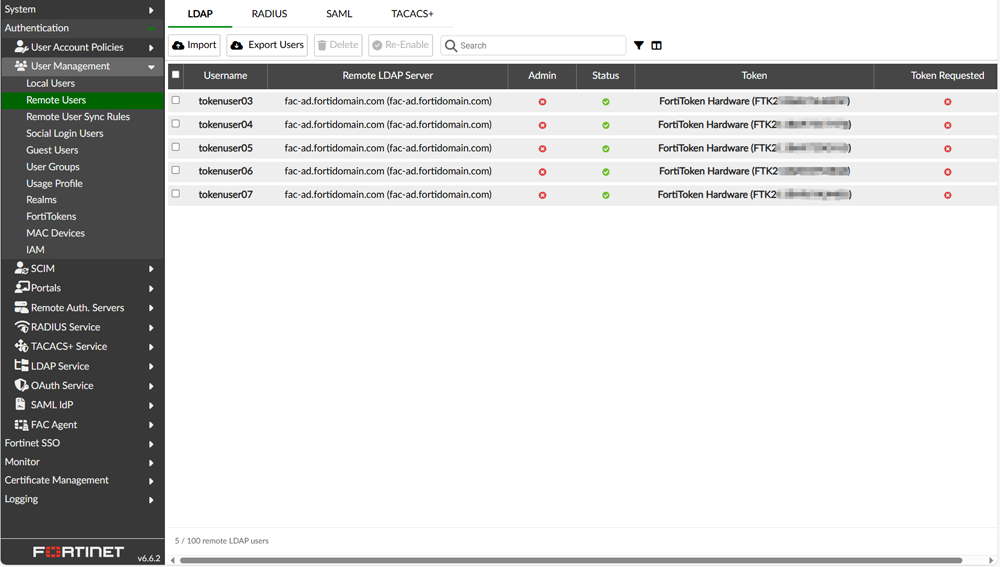
Task: Toggle the select-all header checkbox
Action: coord(176,75)
